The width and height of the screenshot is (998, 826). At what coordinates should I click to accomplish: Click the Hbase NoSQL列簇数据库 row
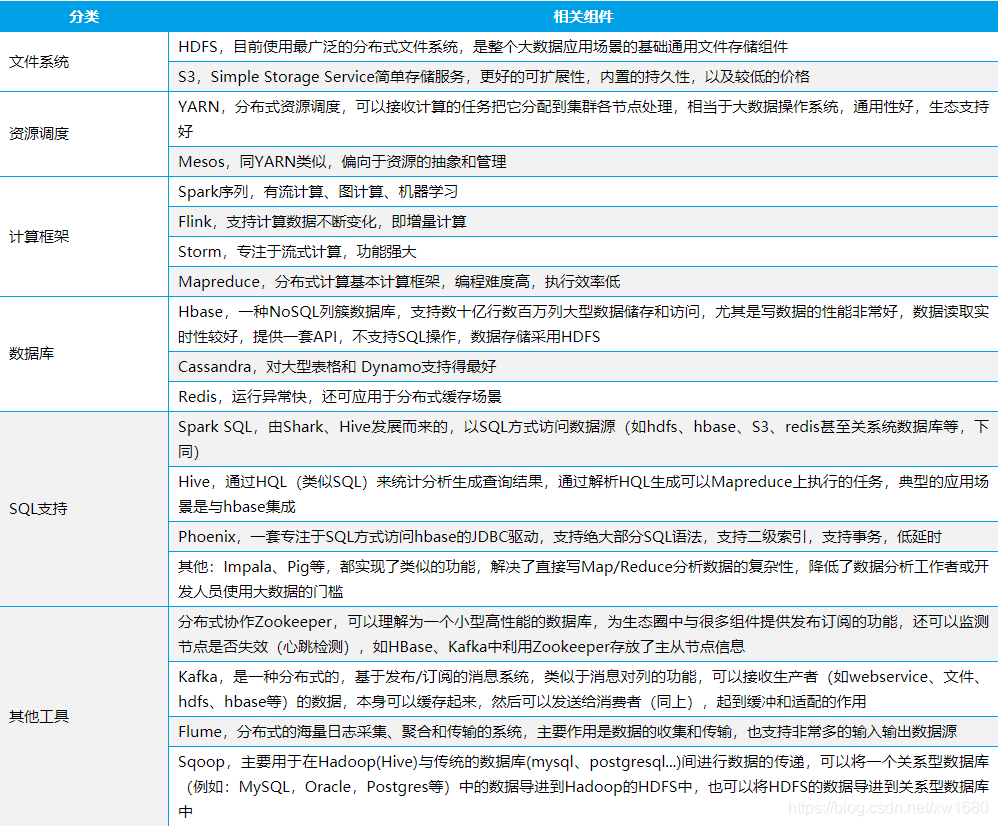[583, 324]
